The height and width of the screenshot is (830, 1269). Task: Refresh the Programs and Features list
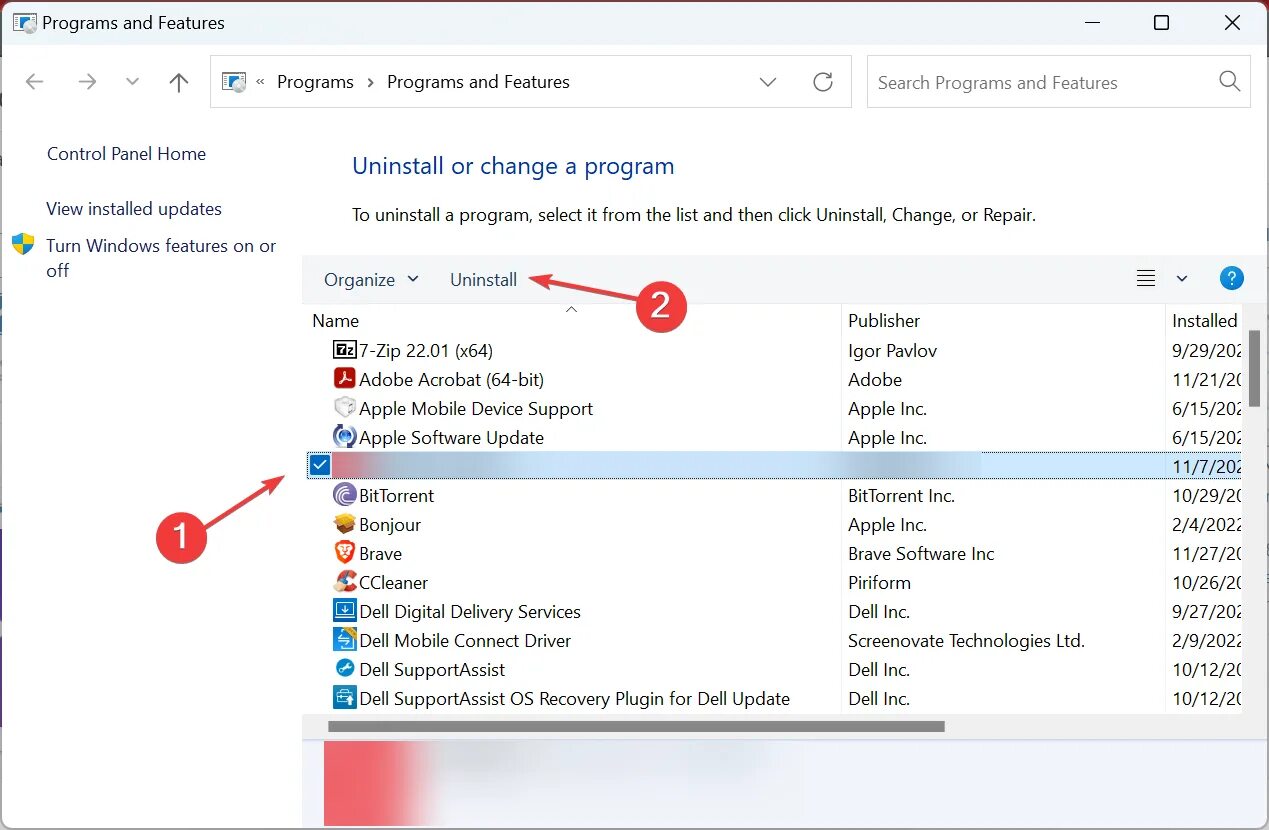coord(823,82)
